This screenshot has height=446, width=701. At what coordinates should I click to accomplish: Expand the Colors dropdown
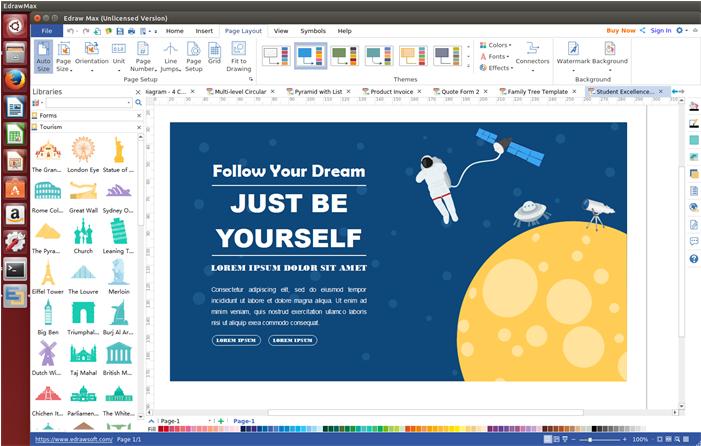pos(497,45)
